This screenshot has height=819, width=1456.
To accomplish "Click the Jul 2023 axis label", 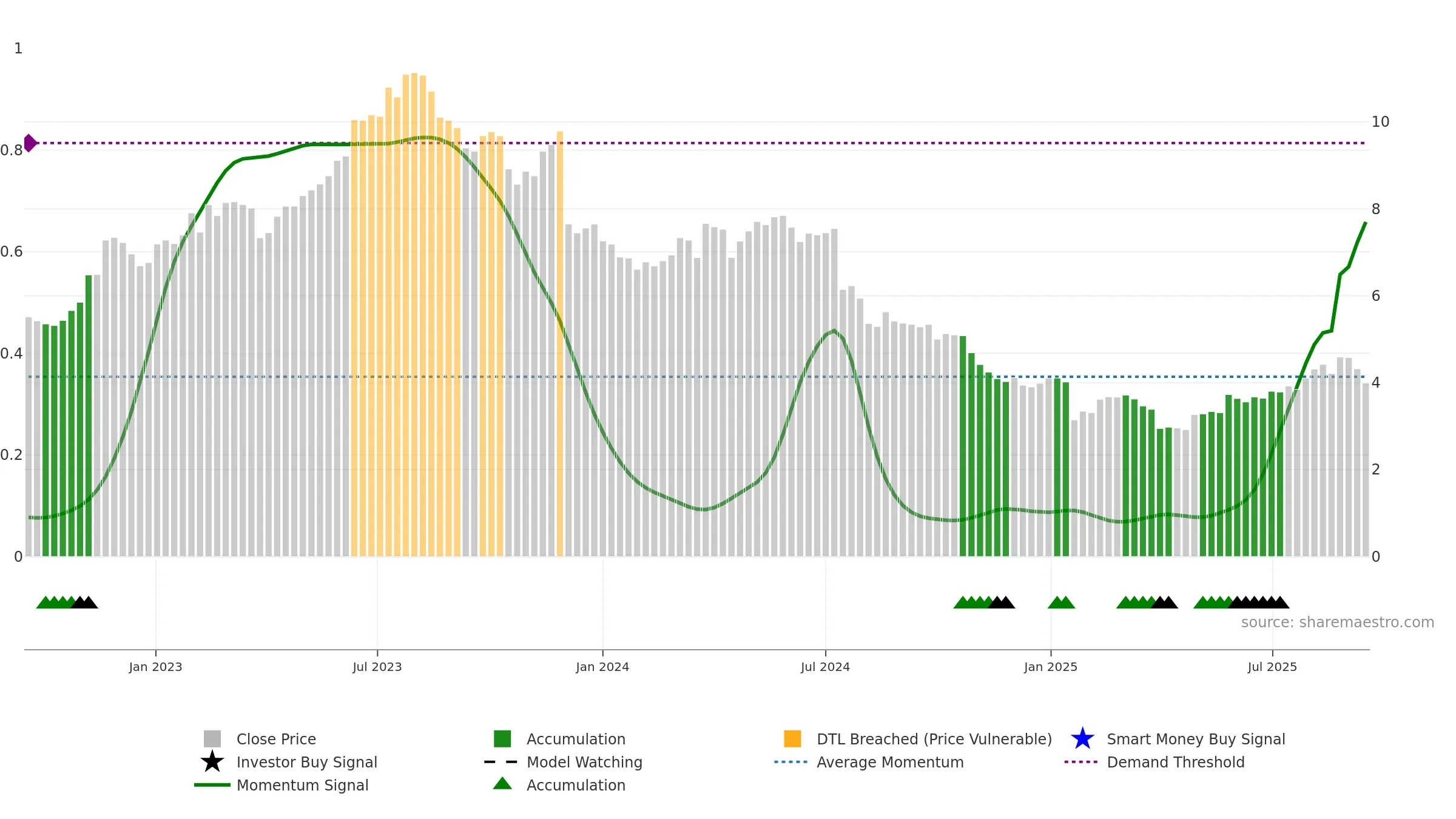I will tap(377, 667).
